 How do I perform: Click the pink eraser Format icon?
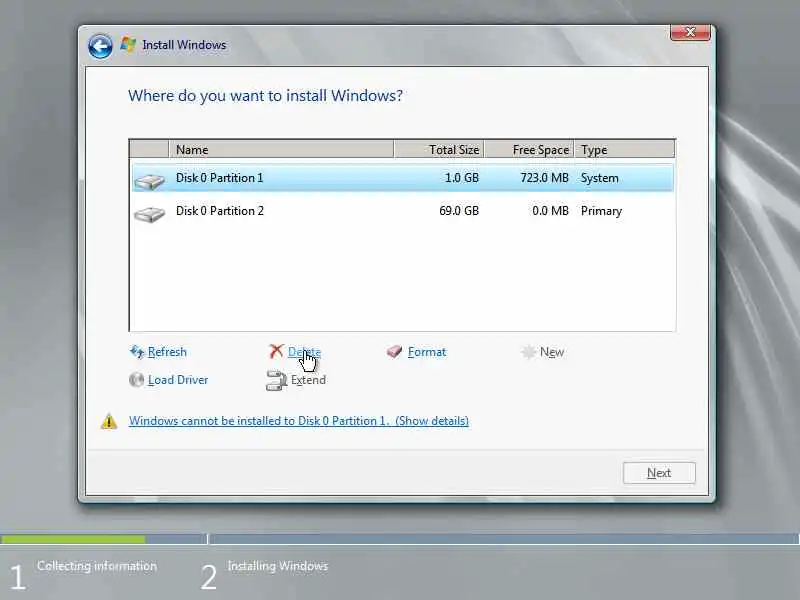coord(394,352)
